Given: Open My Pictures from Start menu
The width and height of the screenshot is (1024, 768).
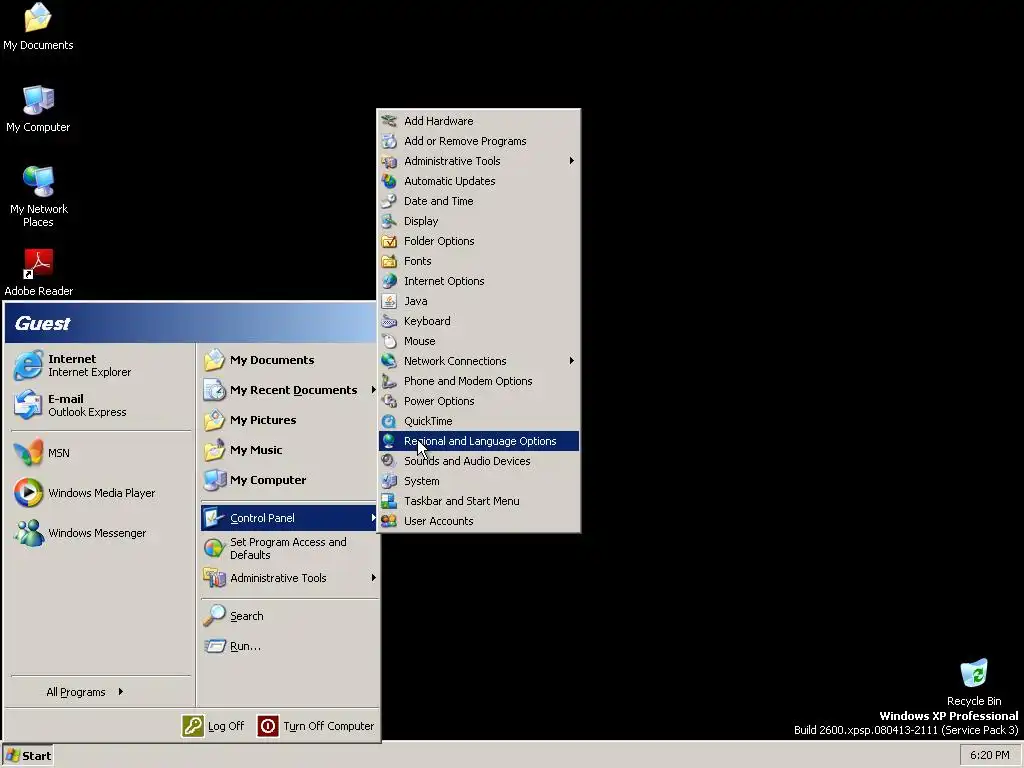Looking at the screenshot, I should pos(289,420).
